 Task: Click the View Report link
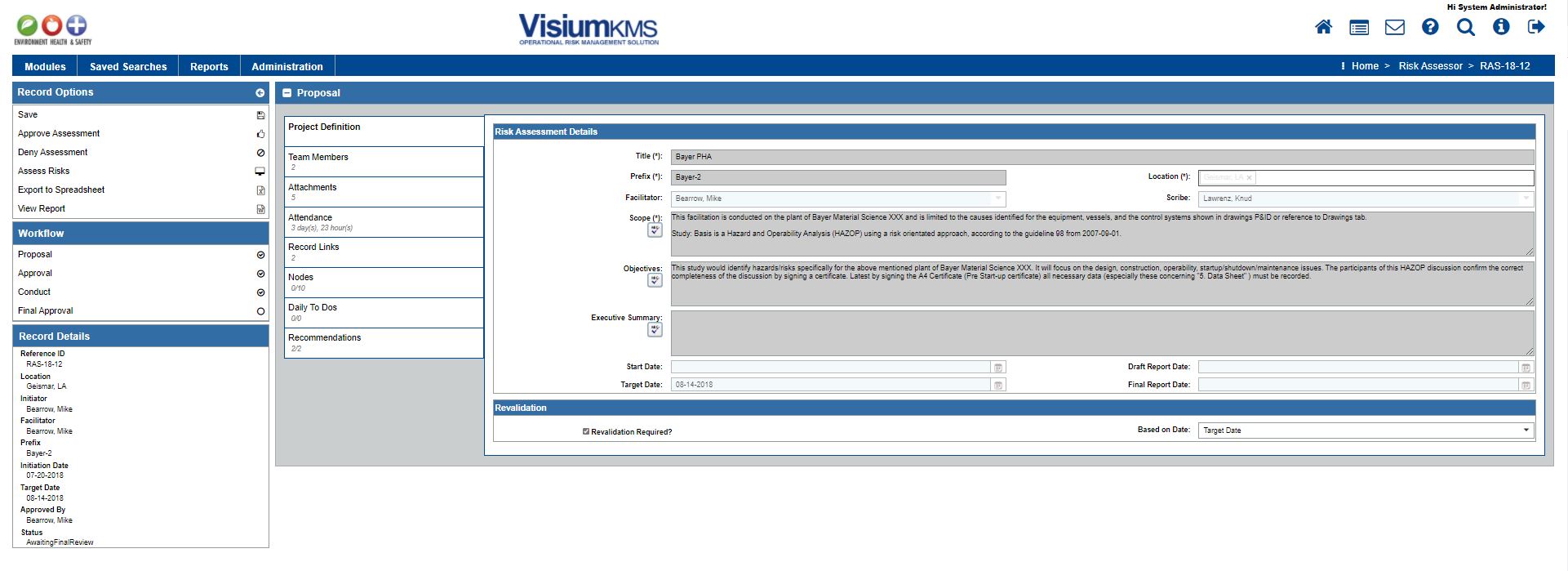tap(42, 209)
